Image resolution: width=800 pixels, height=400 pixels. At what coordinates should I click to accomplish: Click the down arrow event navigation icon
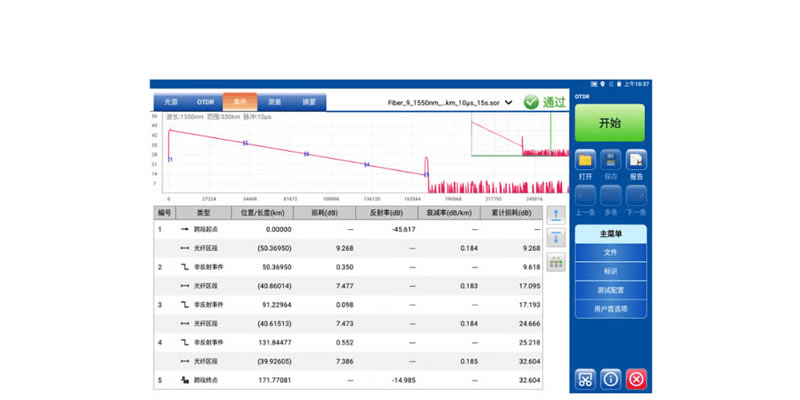tap(557, 239)
